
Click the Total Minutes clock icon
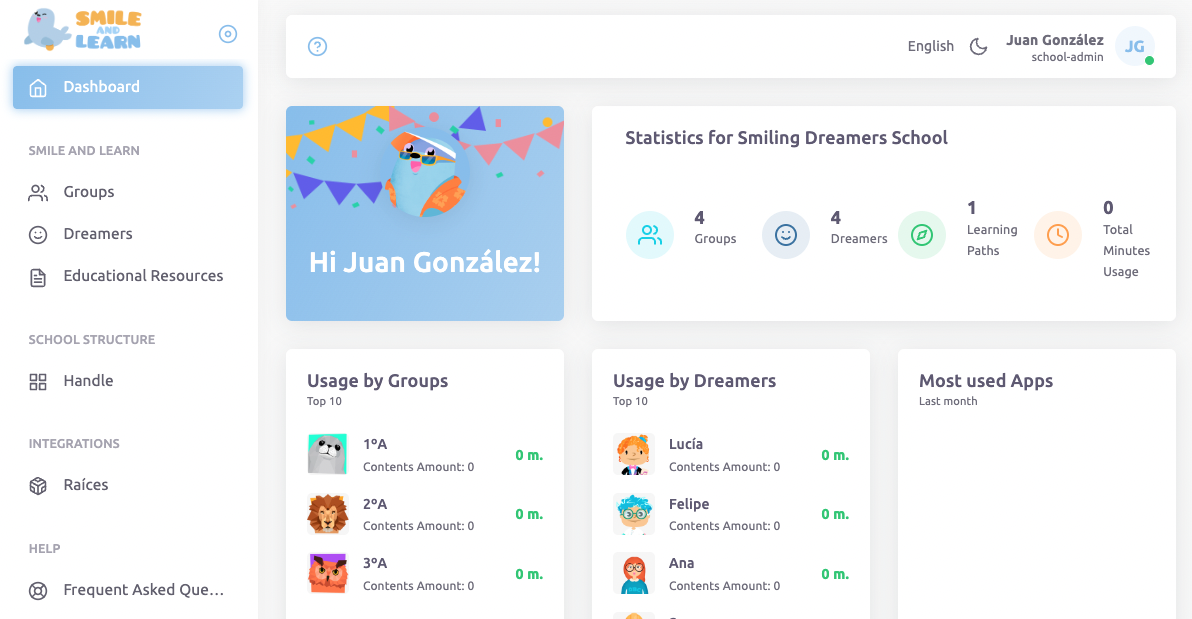[1058, 235]
